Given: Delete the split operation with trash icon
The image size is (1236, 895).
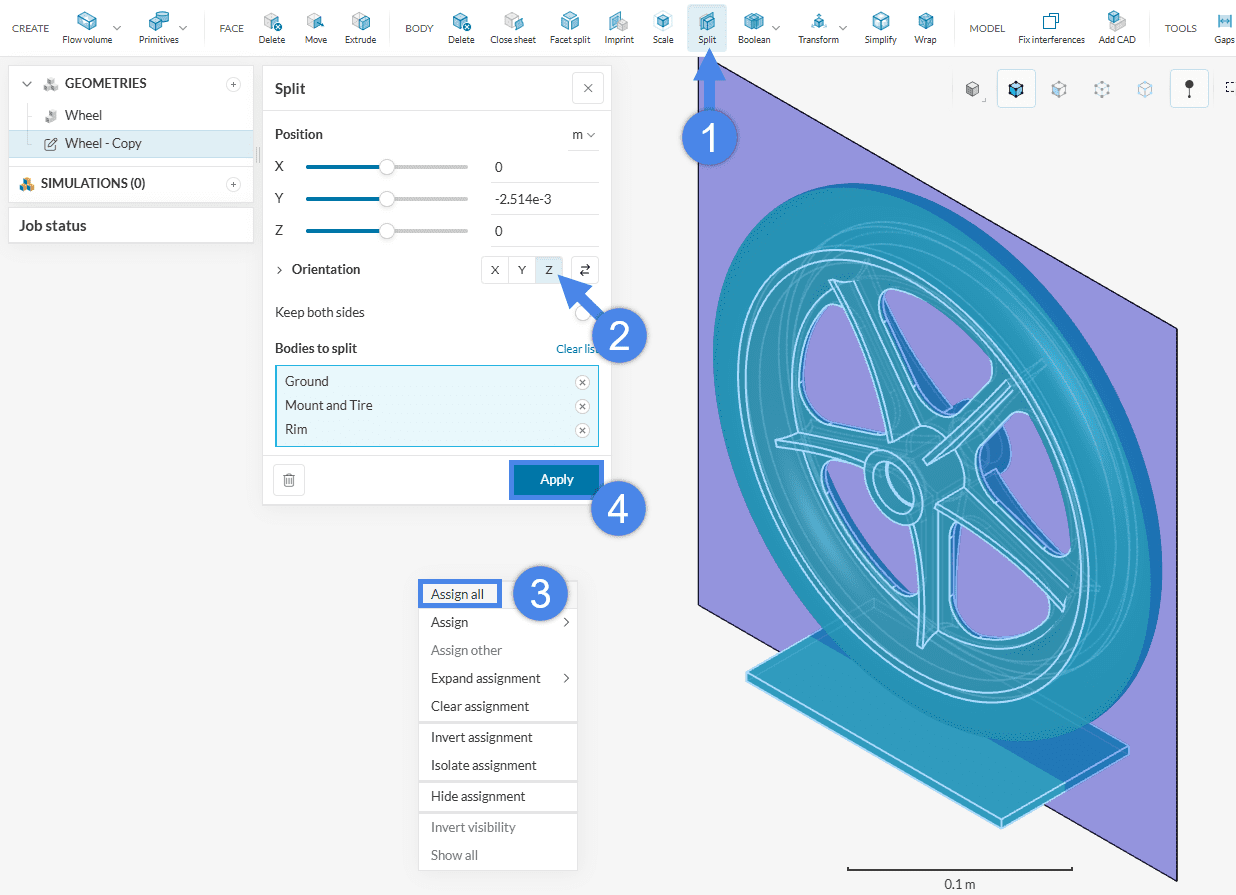Looking at the screenshot, I should point(289,480).
